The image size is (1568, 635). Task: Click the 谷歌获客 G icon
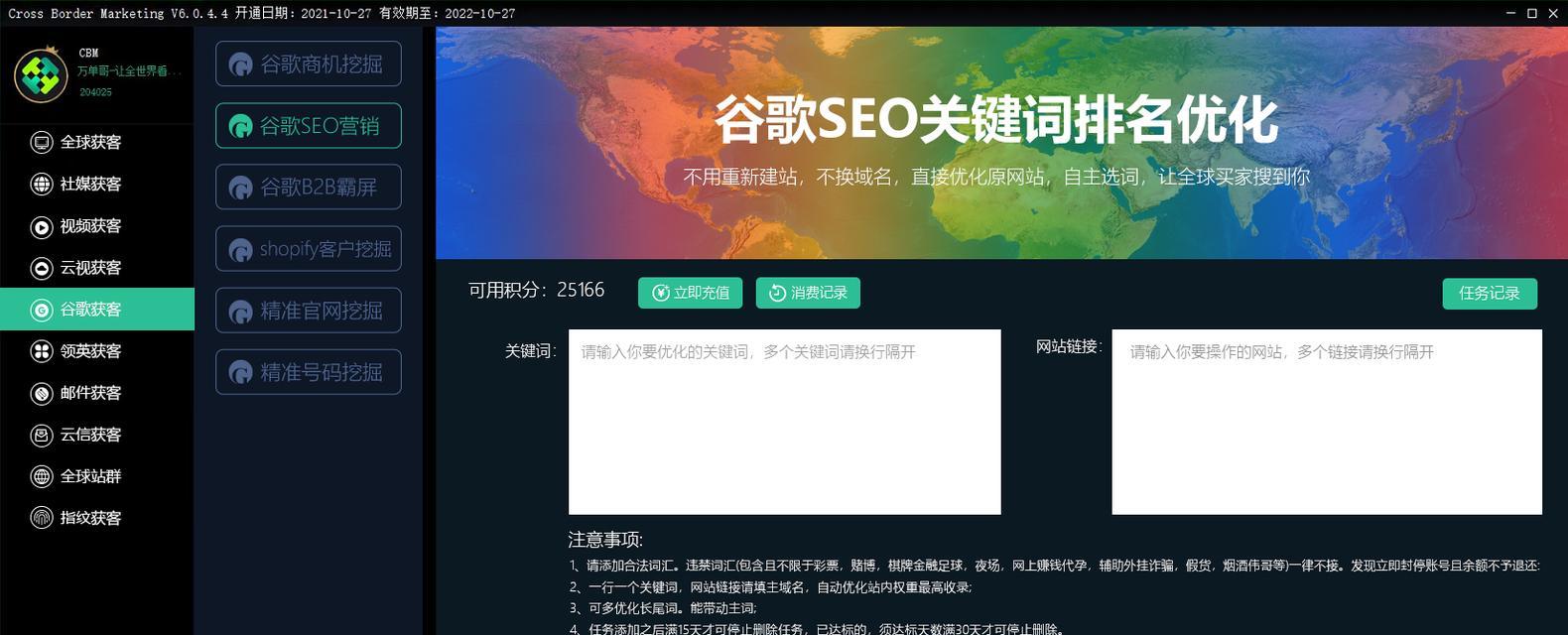(41, 310)
